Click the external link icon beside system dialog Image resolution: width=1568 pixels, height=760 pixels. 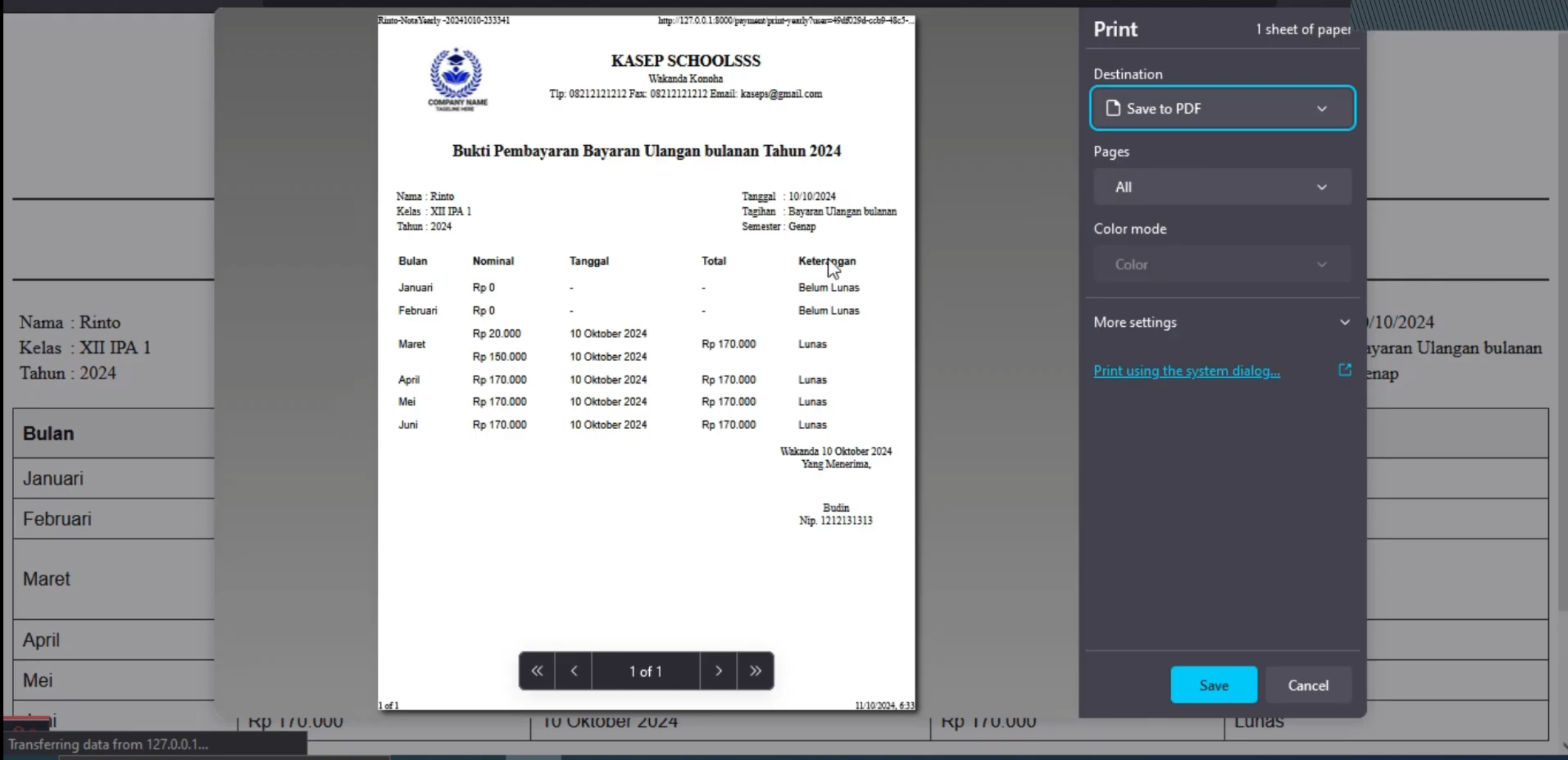[1344, 370]
